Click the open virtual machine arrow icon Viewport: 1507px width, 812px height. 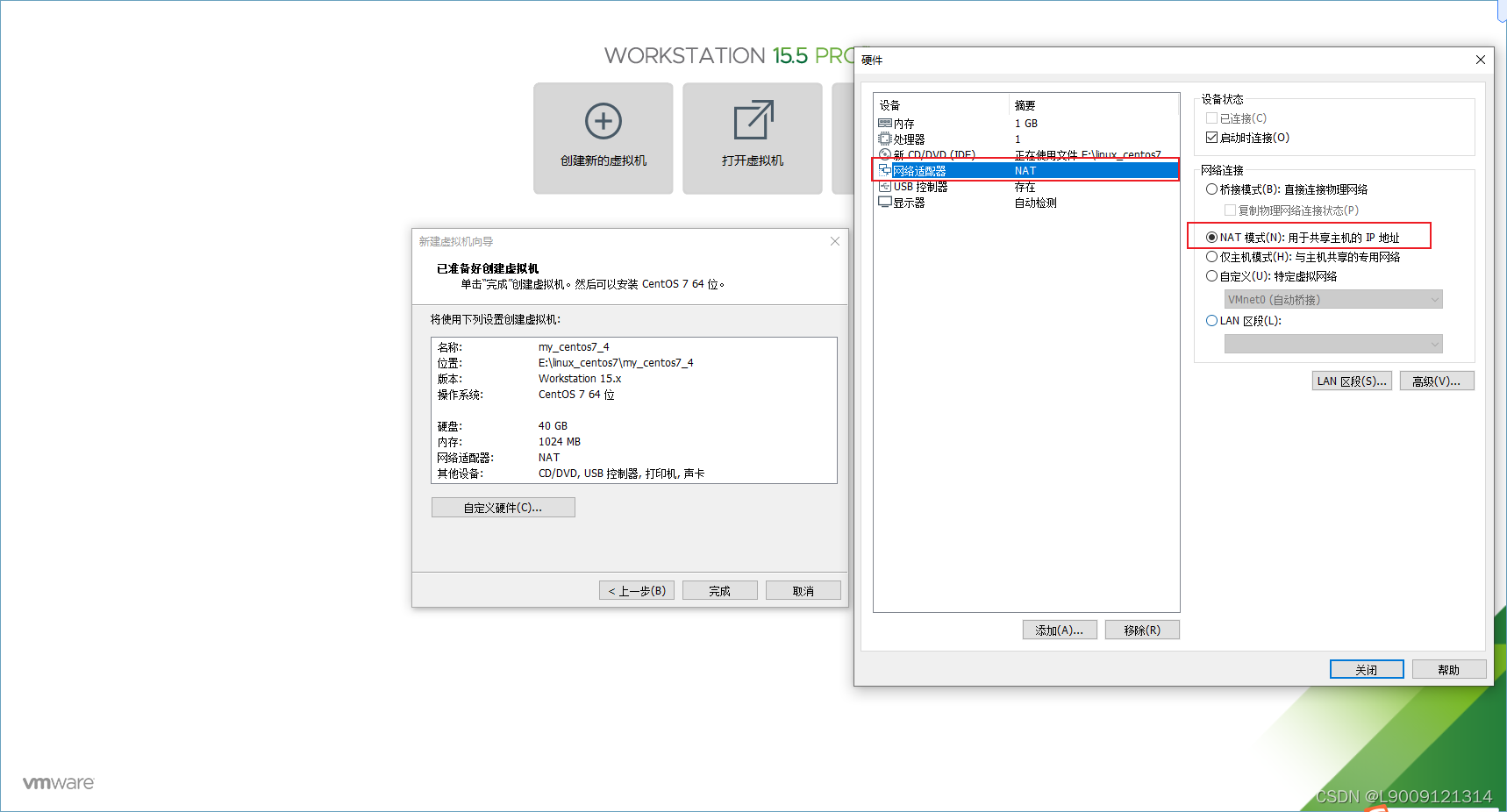click(x=753, y=120)
